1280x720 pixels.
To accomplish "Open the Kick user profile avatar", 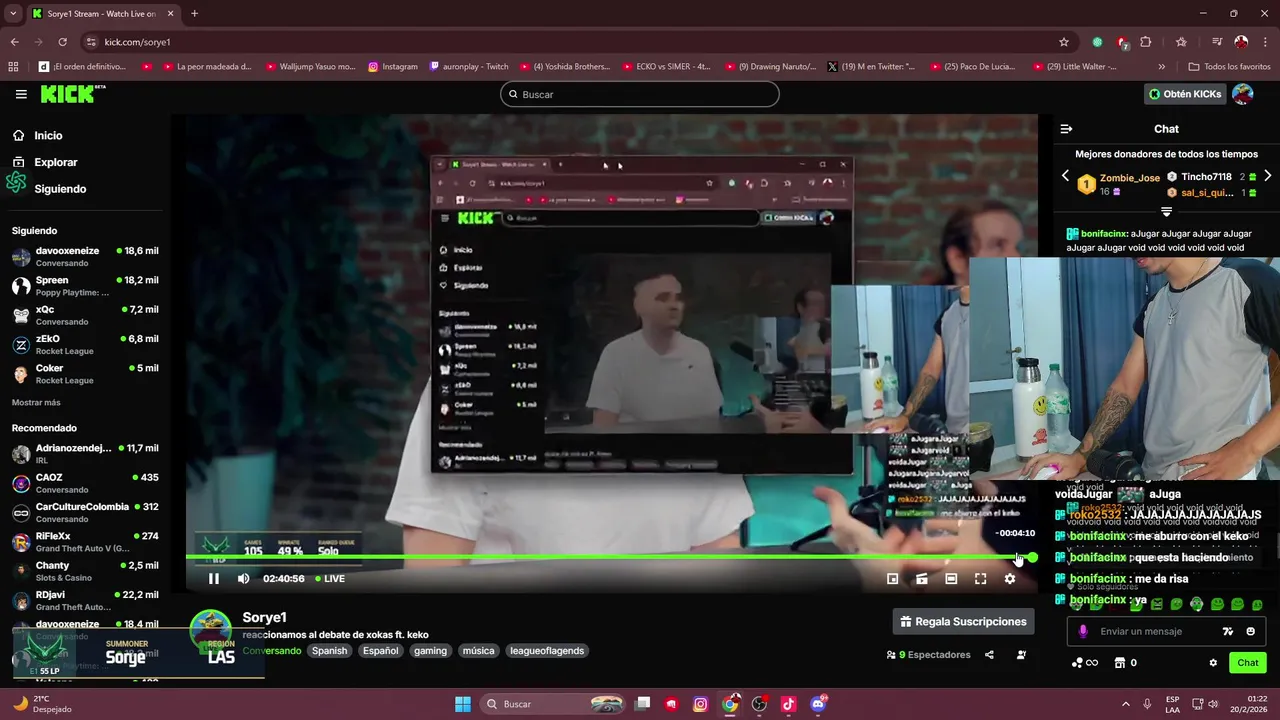I will coord(1242,94).
